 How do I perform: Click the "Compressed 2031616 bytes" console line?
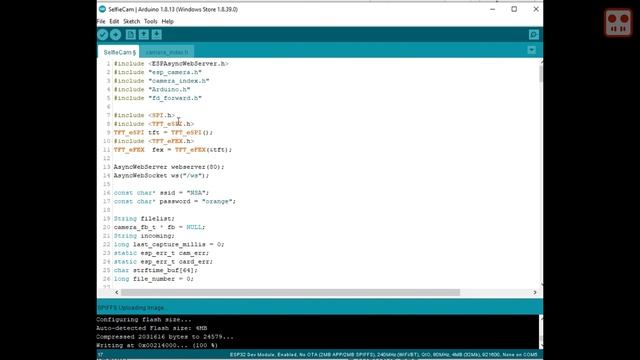(x=165, y=337)
